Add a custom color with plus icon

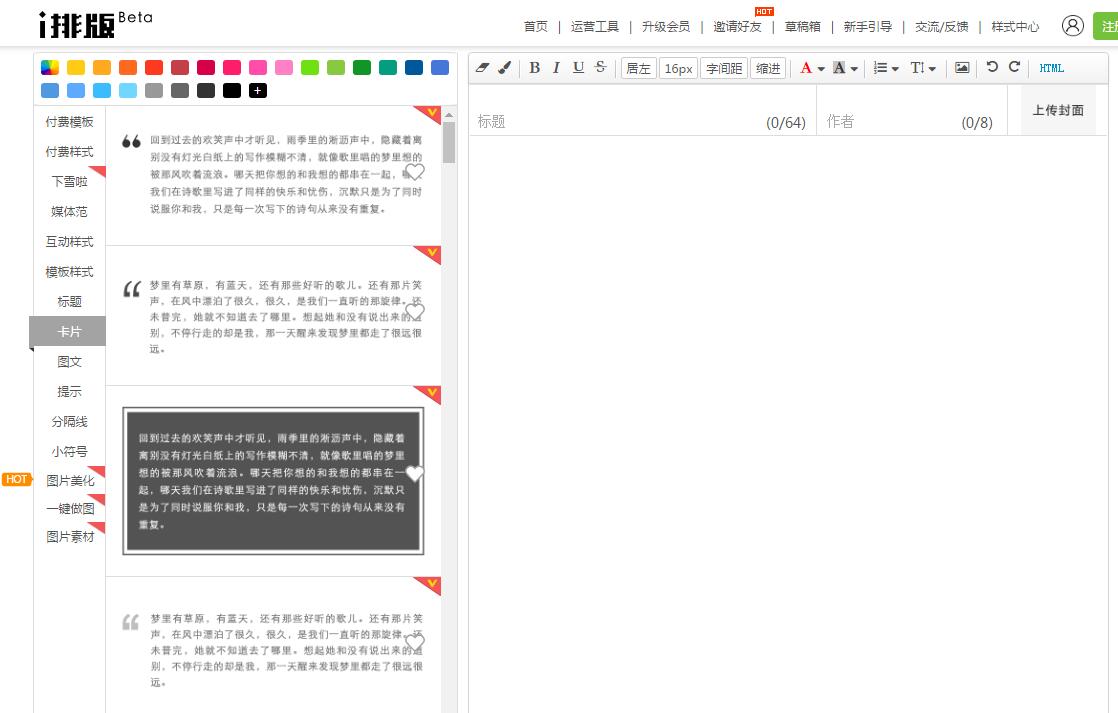coord(258,91)
